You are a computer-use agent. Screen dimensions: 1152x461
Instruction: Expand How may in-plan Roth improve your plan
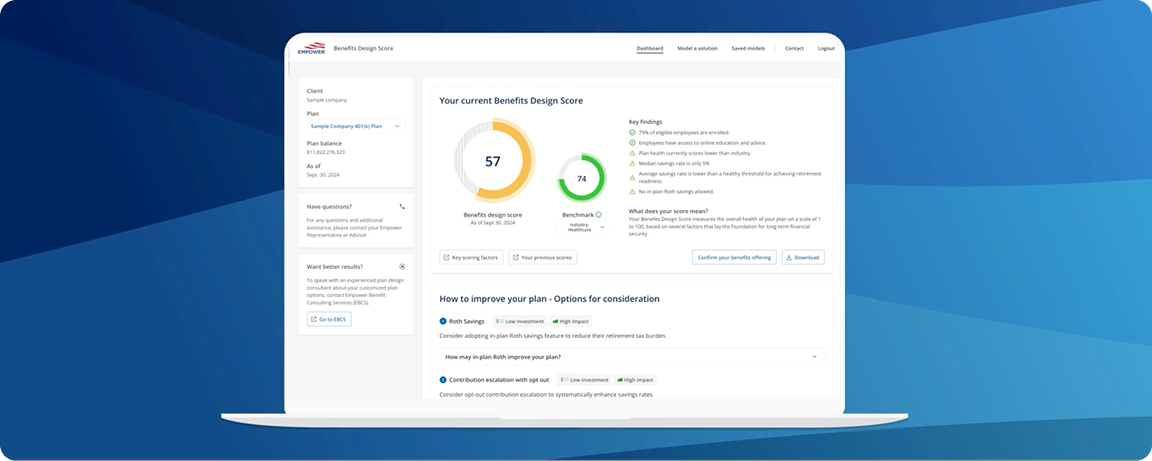tap(632, 357)
